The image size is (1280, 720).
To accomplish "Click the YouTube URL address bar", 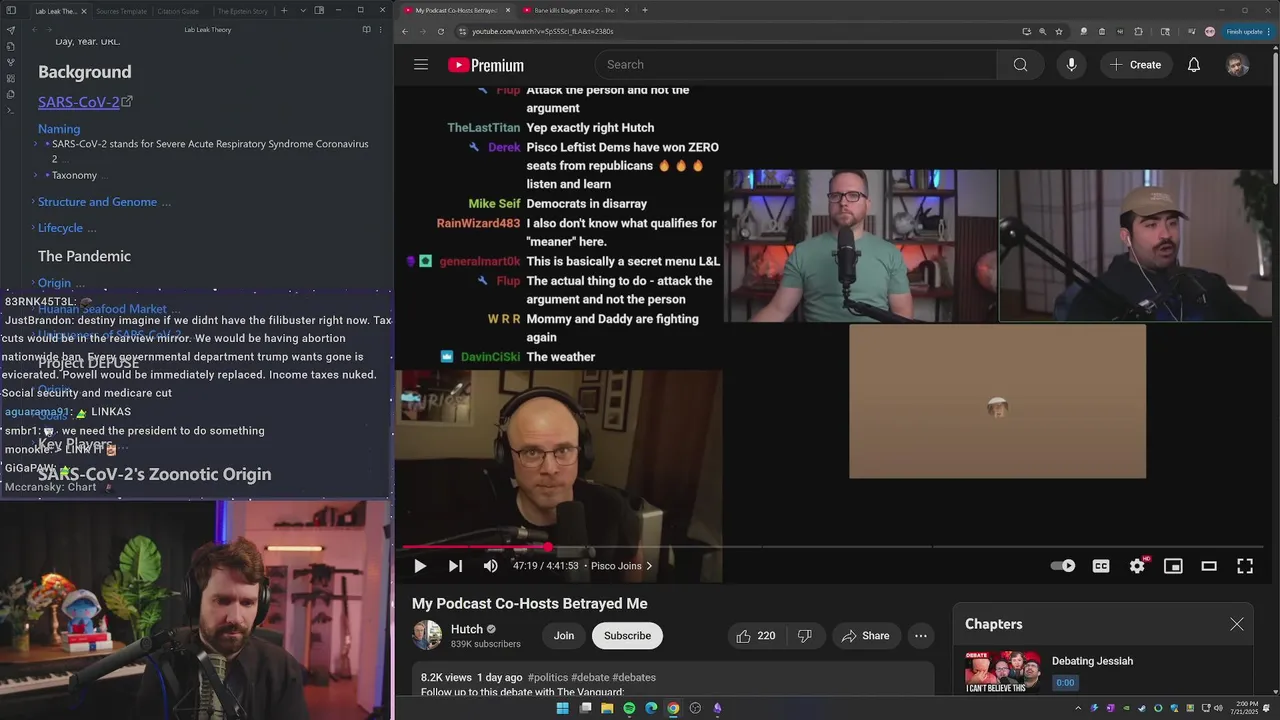I will point(740,31).
